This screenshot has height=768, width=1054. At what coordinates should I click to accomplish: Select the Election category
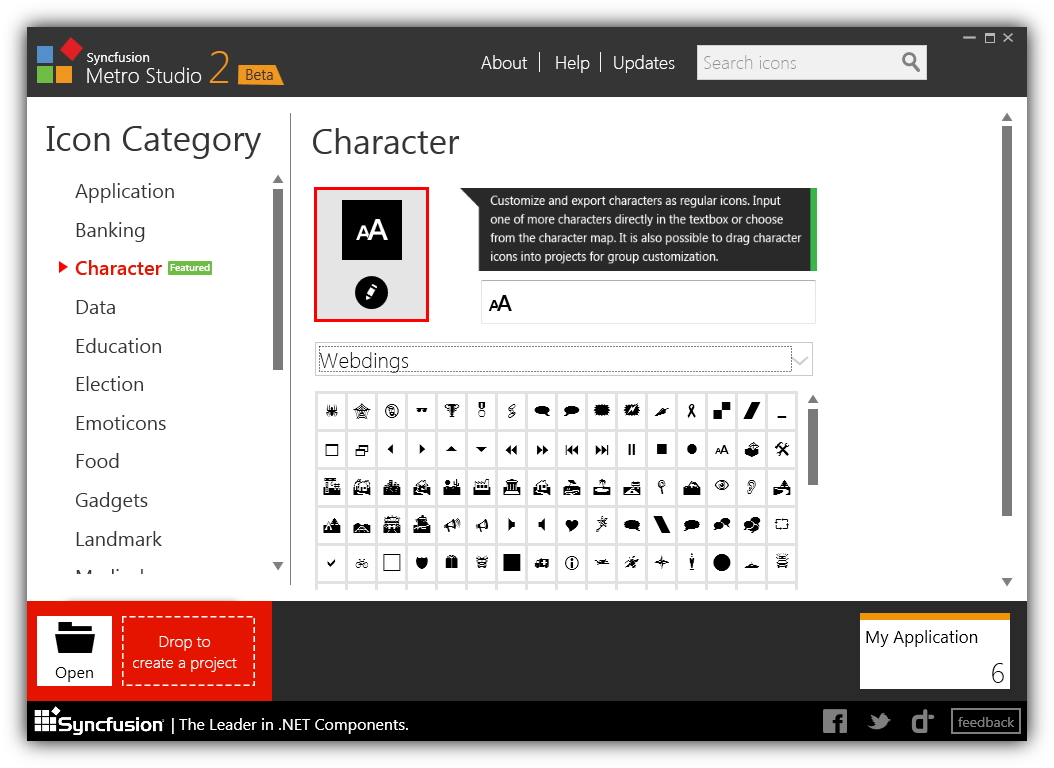click(x=110, y=384)
